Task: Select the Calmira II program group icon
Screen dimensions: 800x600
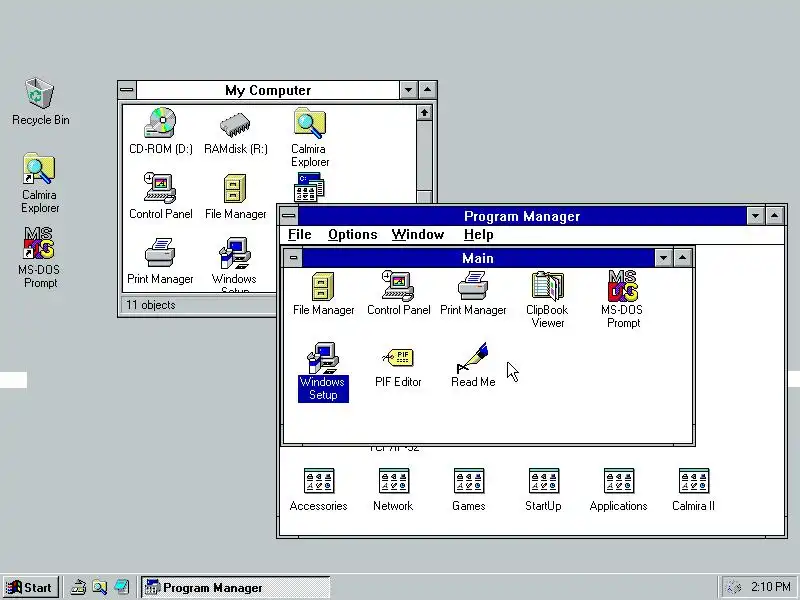Action: coord(693,490)
